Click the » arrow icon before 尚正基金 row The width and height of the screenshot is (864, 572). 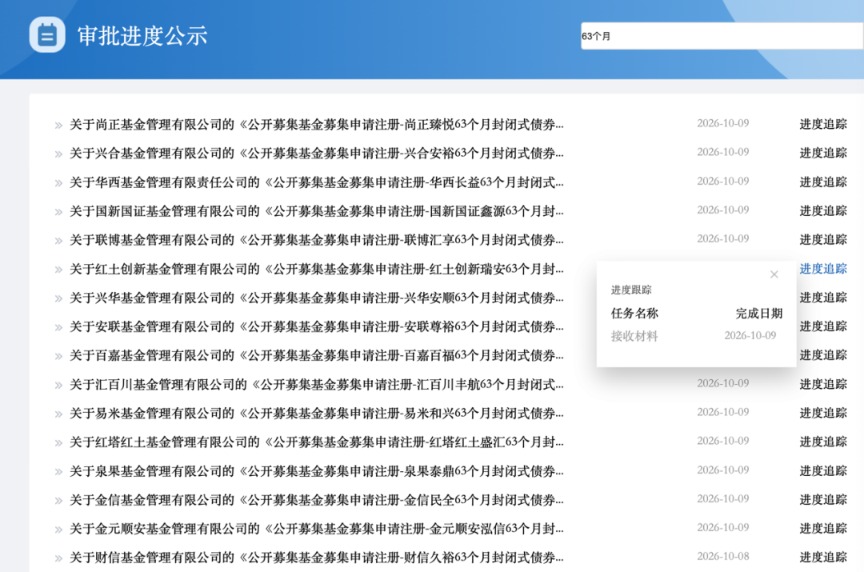58,126
